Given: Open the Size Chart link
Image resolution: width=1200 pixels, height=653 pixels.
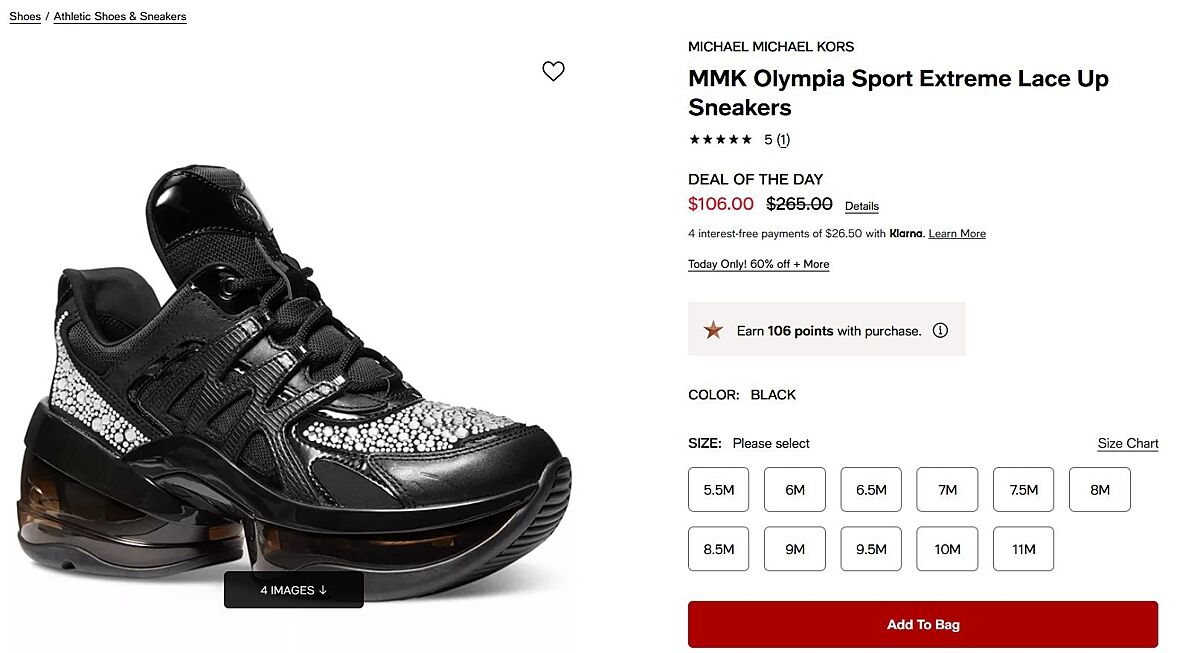Looking at the screenshot, I should 1128,444.
